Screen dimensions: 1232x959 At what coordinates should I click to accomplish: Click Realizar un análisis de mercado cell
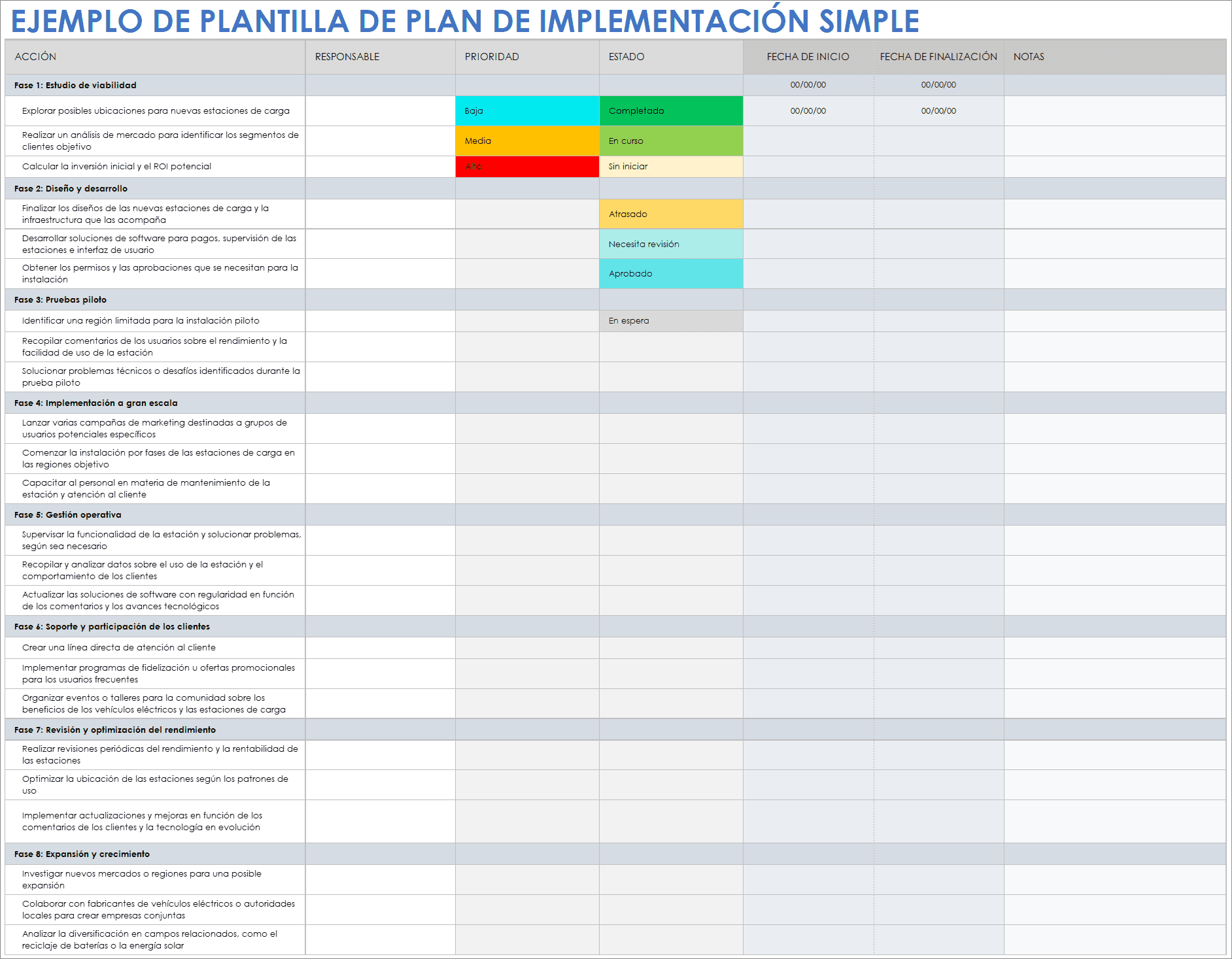coord(155,141)
